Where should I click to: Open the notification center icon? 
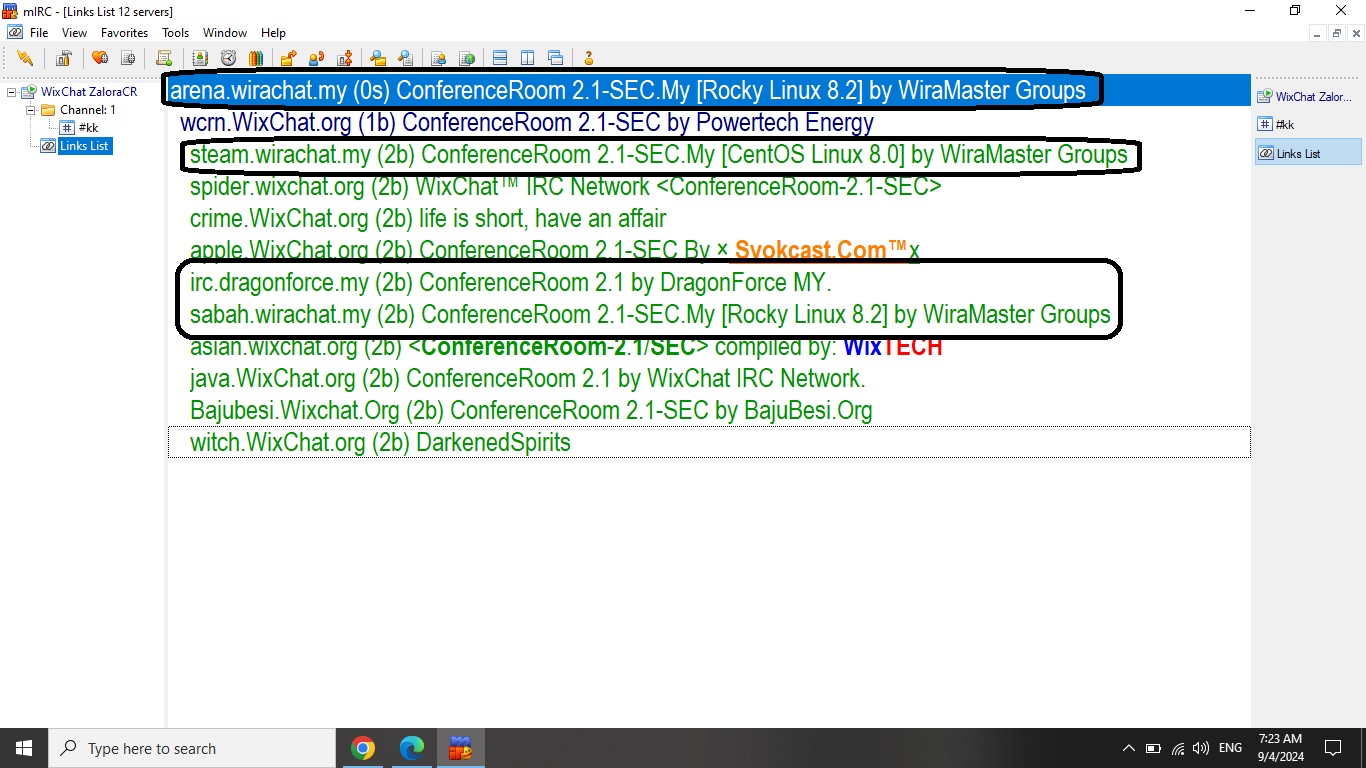[1333, 748]
